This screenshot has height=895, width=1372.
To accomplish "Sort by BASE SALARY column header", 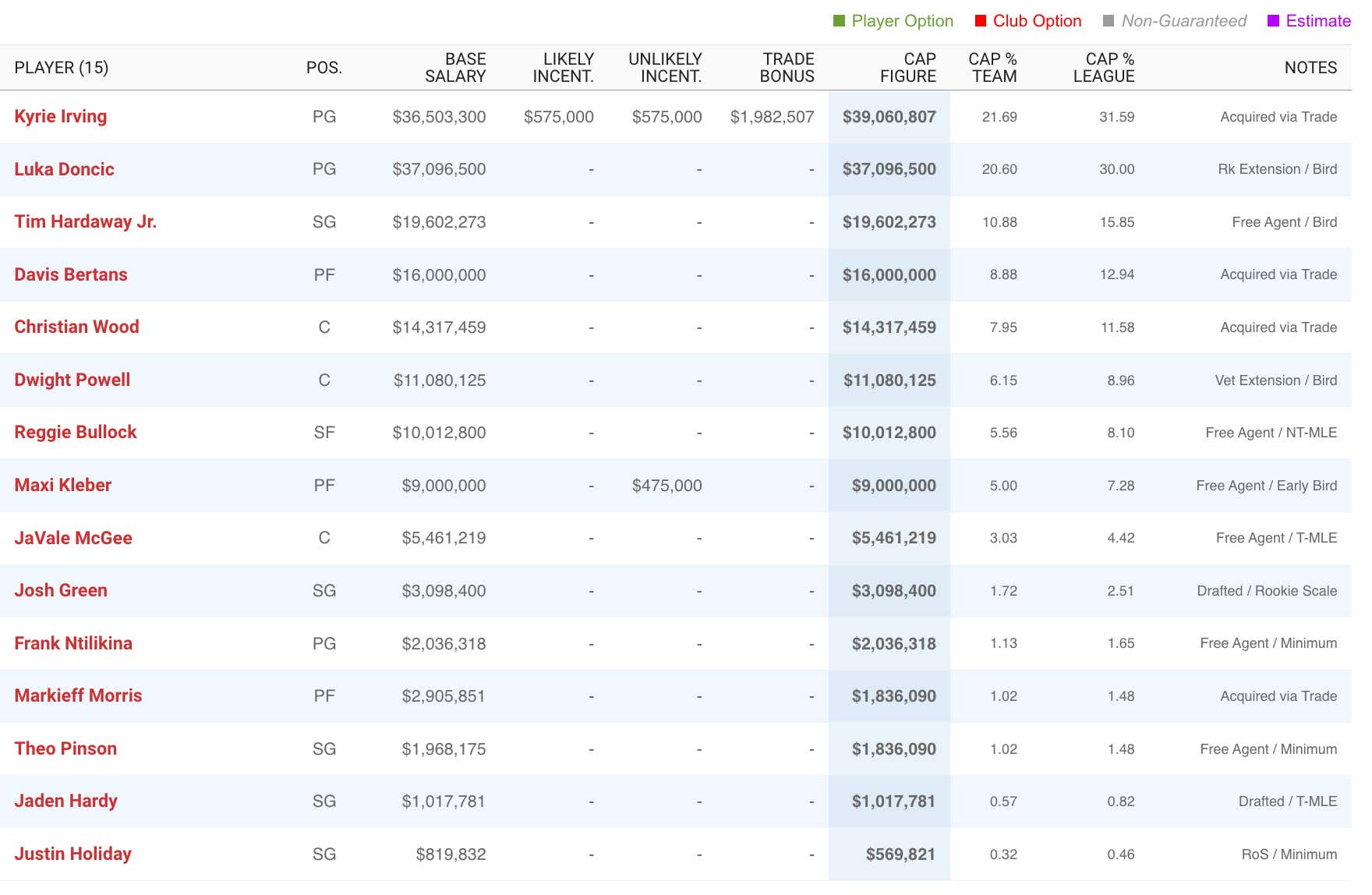I will pos(455,68).
